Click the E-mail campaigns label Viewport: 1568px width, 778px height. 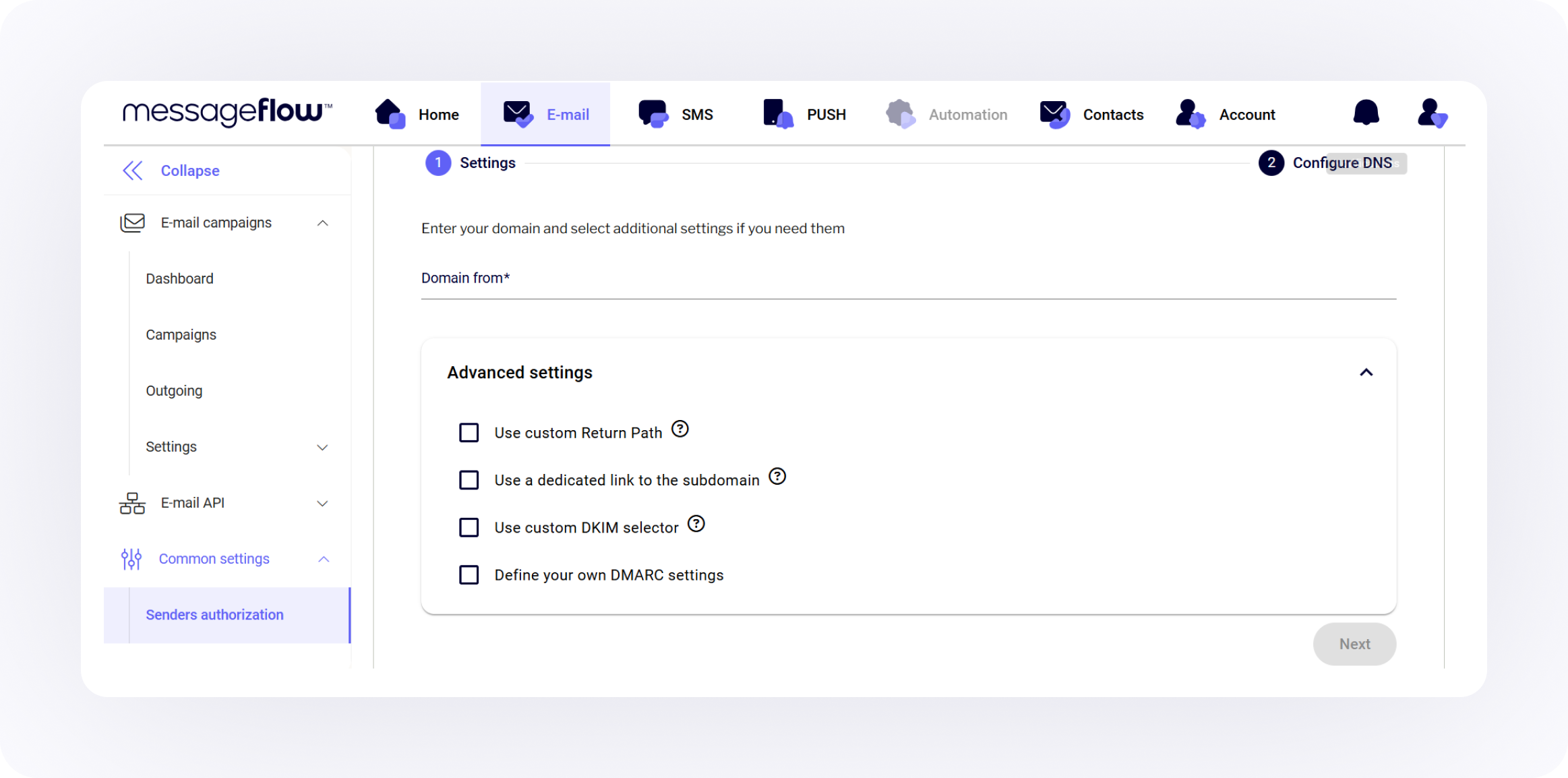(x=216, y=222)
